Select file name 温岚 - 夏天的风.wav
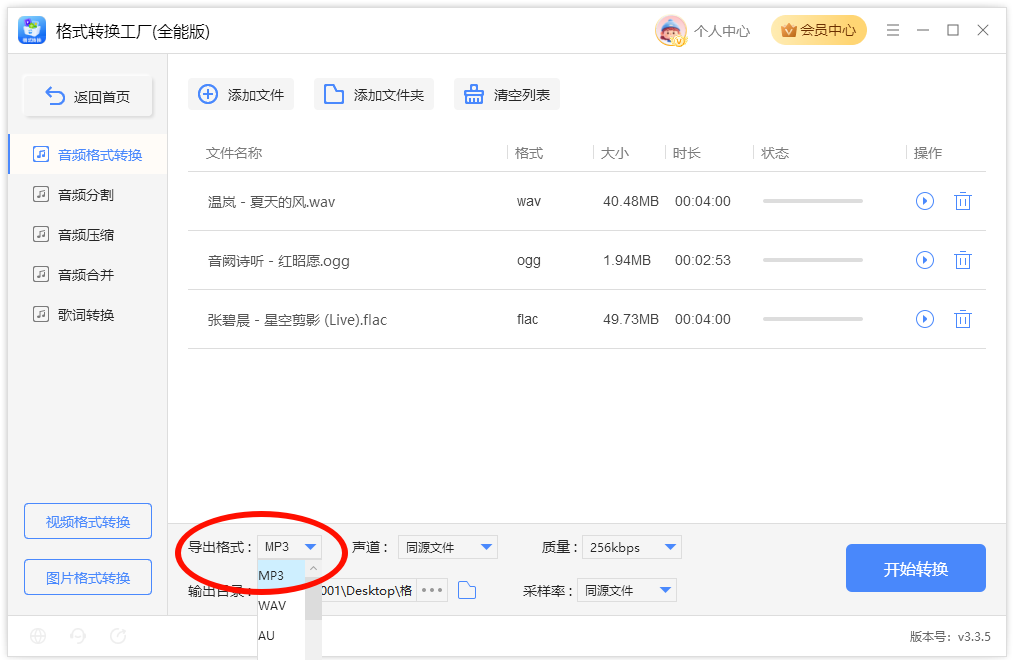The image size is (1014, 660). tap(272, 202)
